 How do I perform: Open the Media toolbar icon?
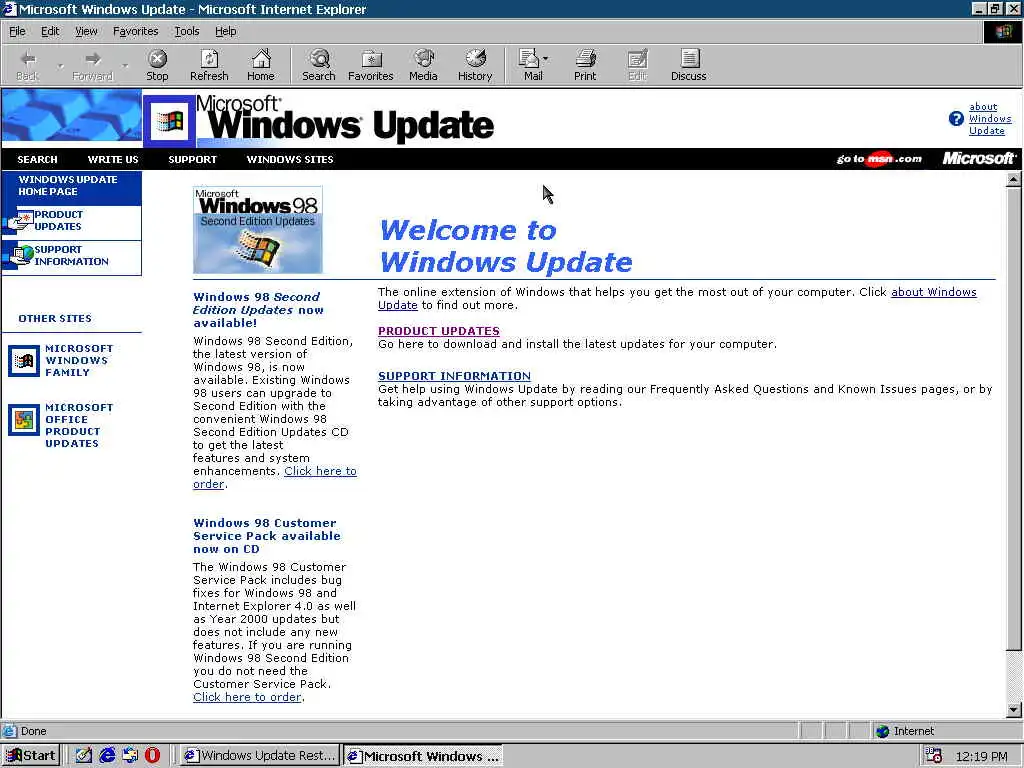[423, 65]
